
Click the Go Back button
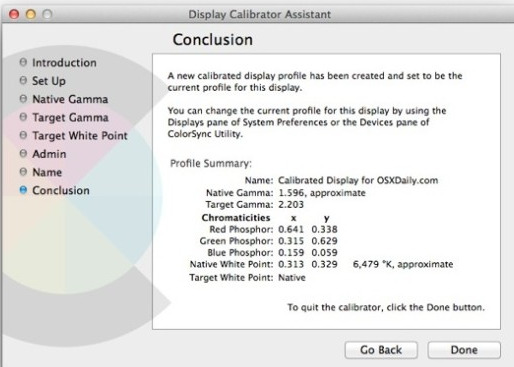[381, 350]
